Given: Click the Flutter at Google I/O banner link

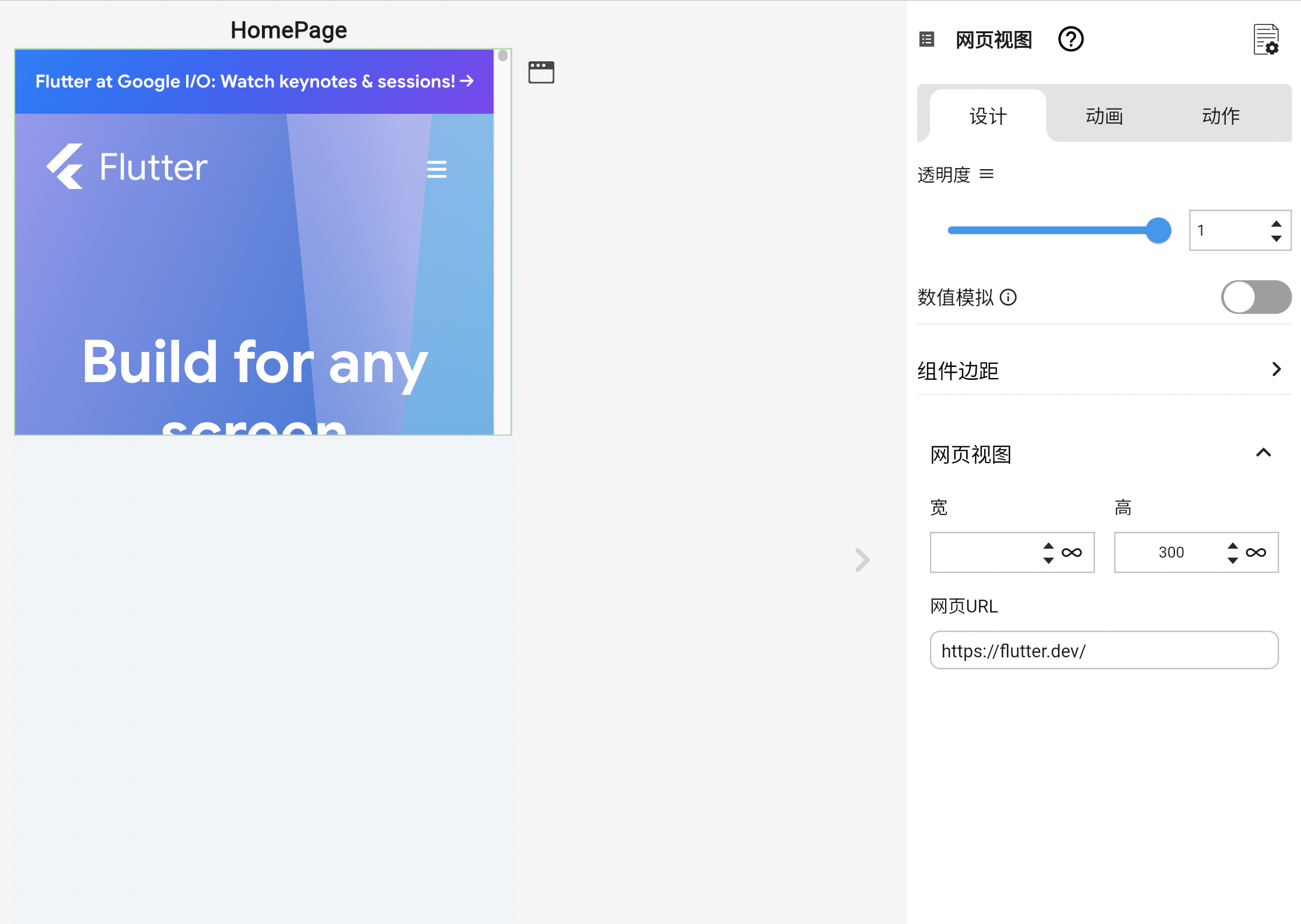Looking at the screenshot, I should (254, 82).
